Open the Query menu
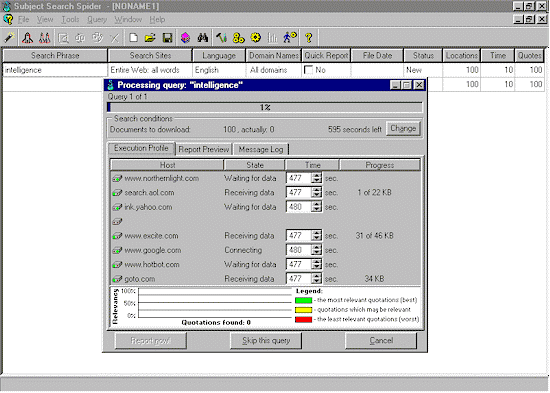Viewport: 550px width, 393px height. point(97,20)
